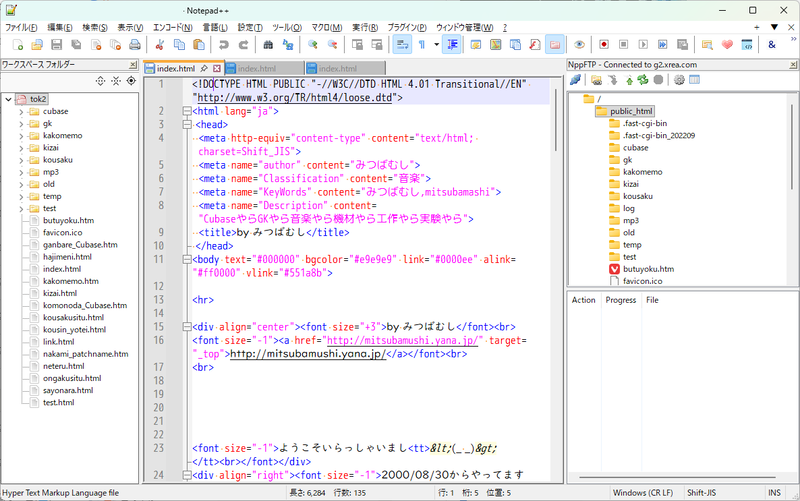This screenshot has height=501, width=800.
Task: Switch to the second index.html tab
Action: point(264,68)
